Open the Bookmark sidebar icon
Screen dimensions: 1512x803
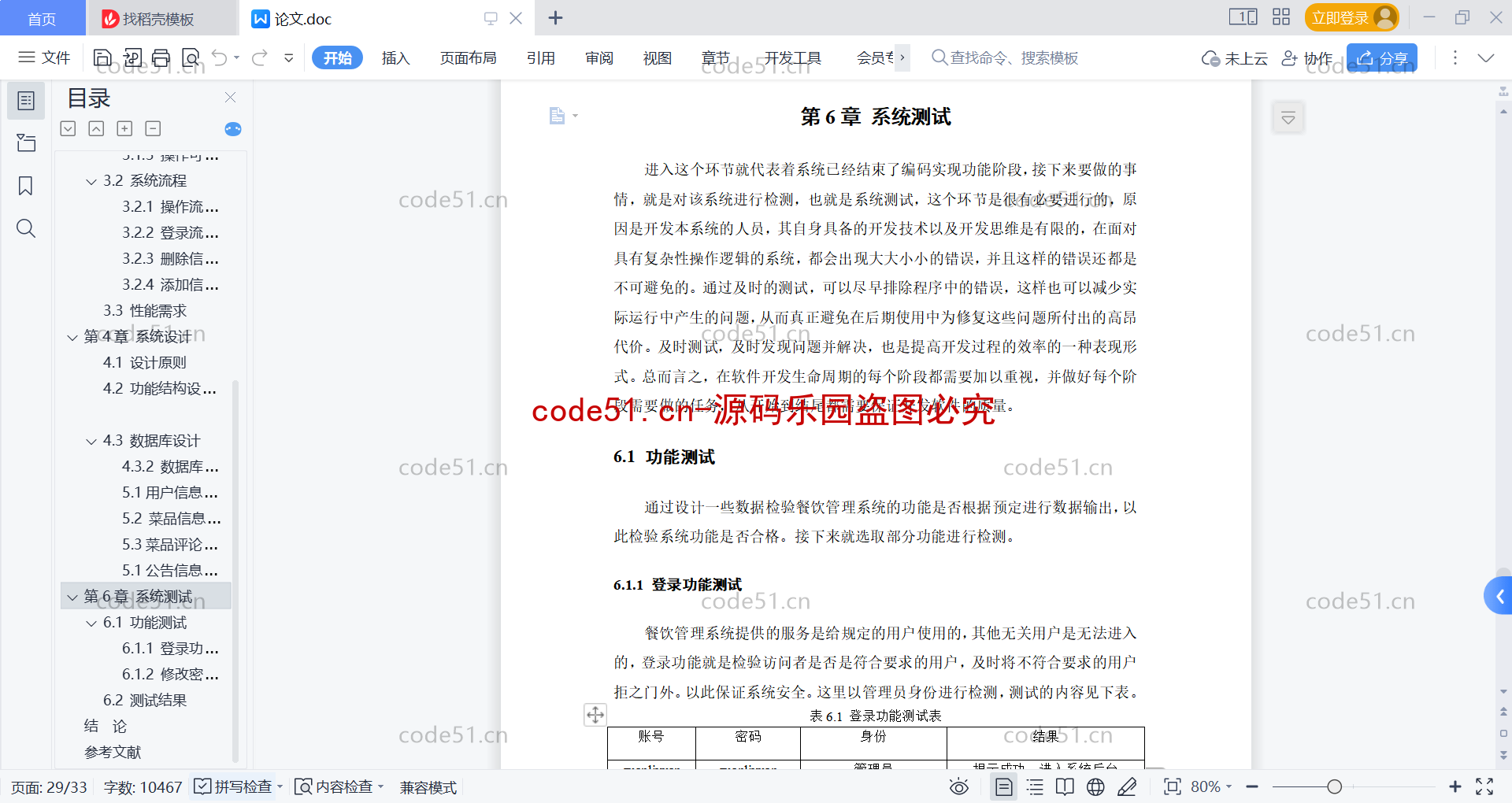click(x=26, y=186)
